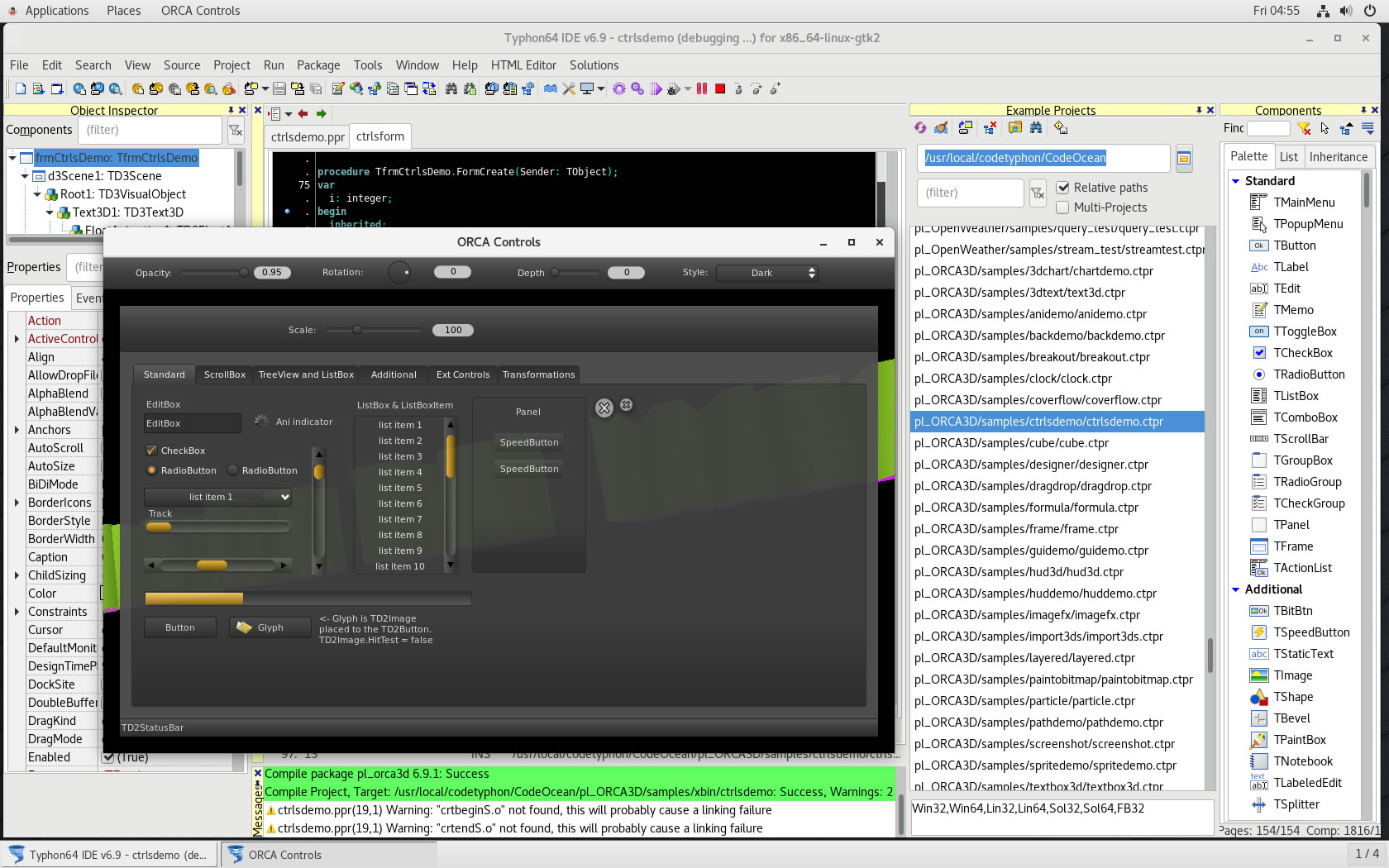
Task: Expand the BorderIcons property
Action: click(x=17, y=503)
